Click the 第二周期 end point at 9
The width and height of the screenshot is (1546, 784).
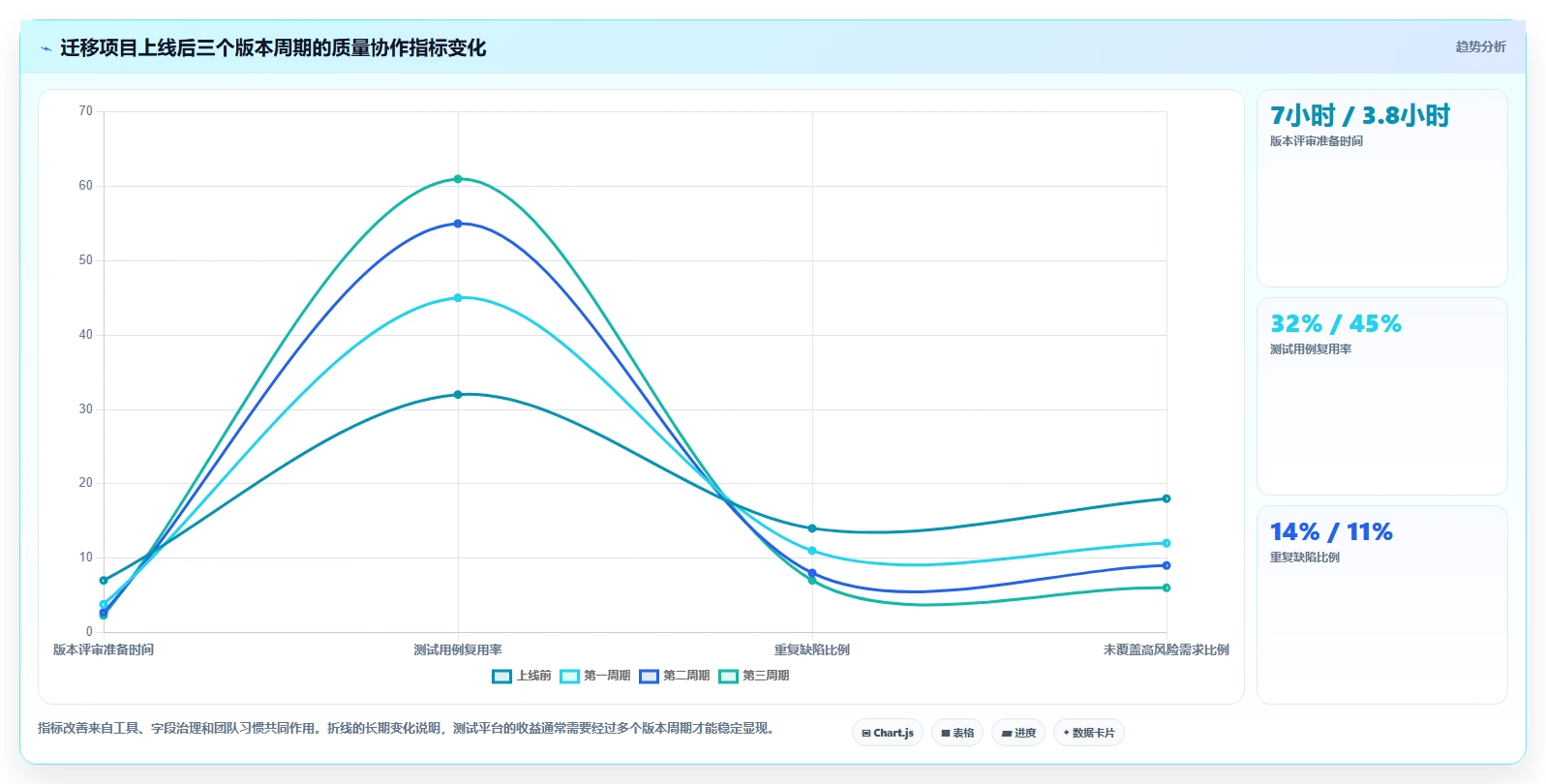1167,565
